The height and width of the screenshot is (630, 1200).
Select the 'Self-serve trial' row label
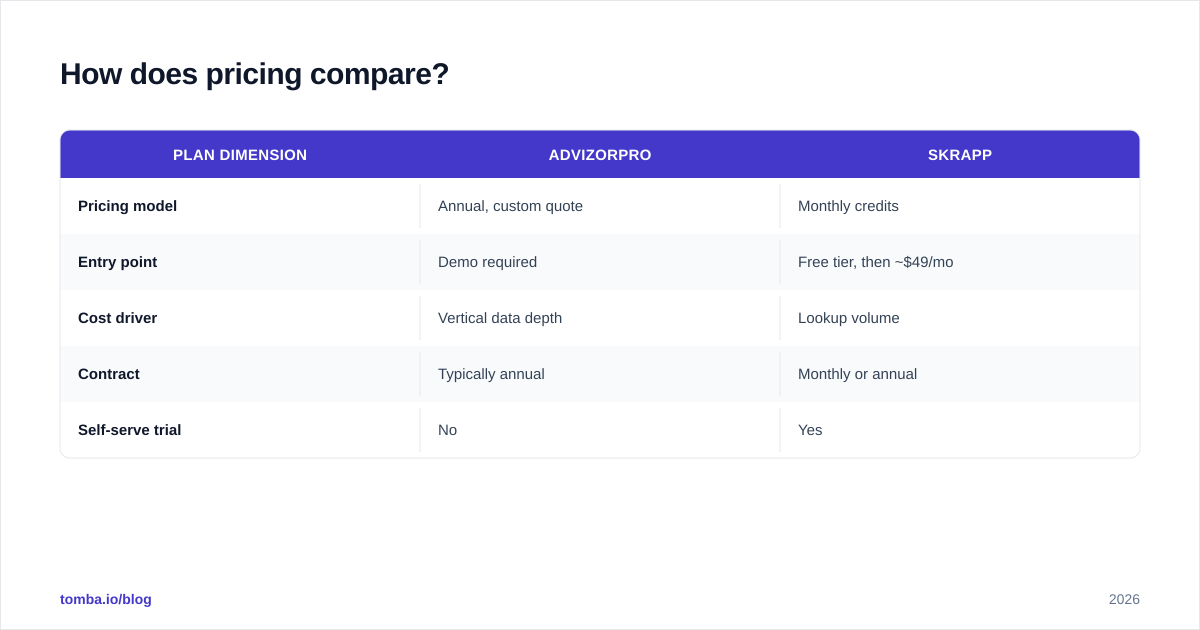pos(129,430)
